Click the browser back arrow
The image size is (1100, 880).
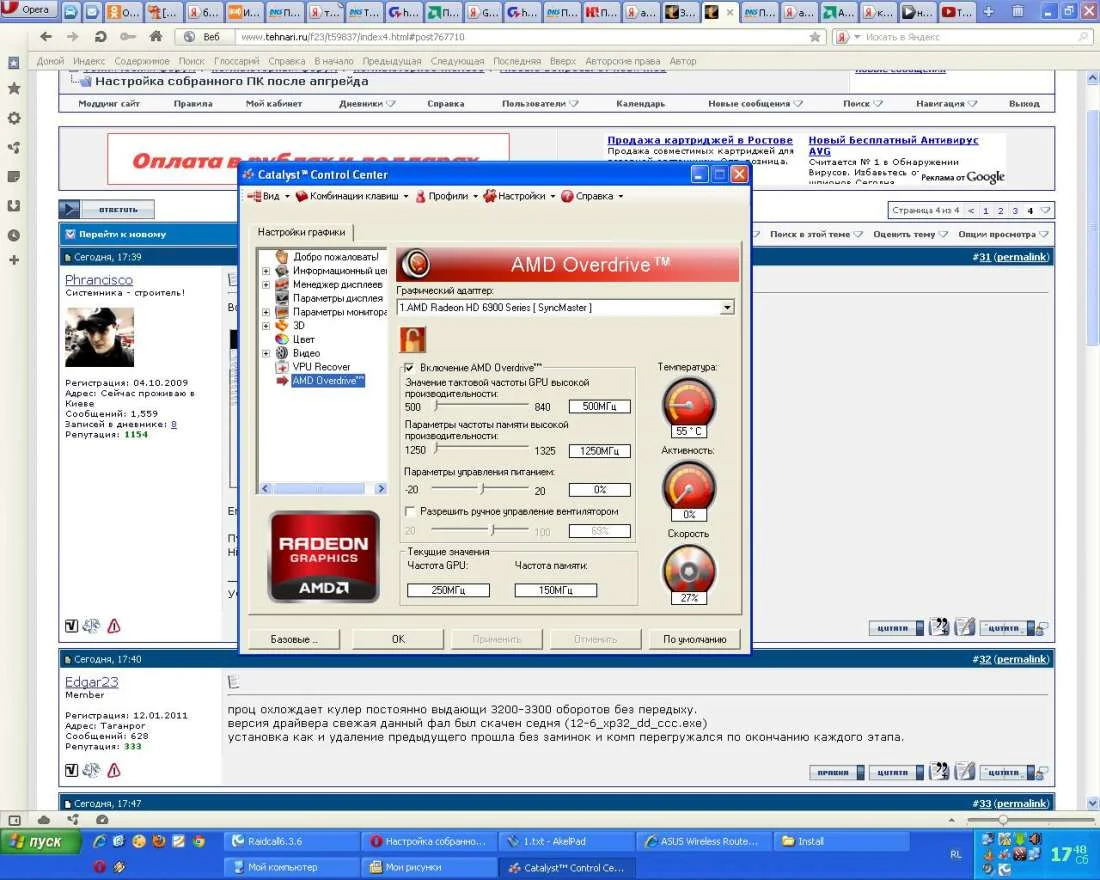coord(46,36)
